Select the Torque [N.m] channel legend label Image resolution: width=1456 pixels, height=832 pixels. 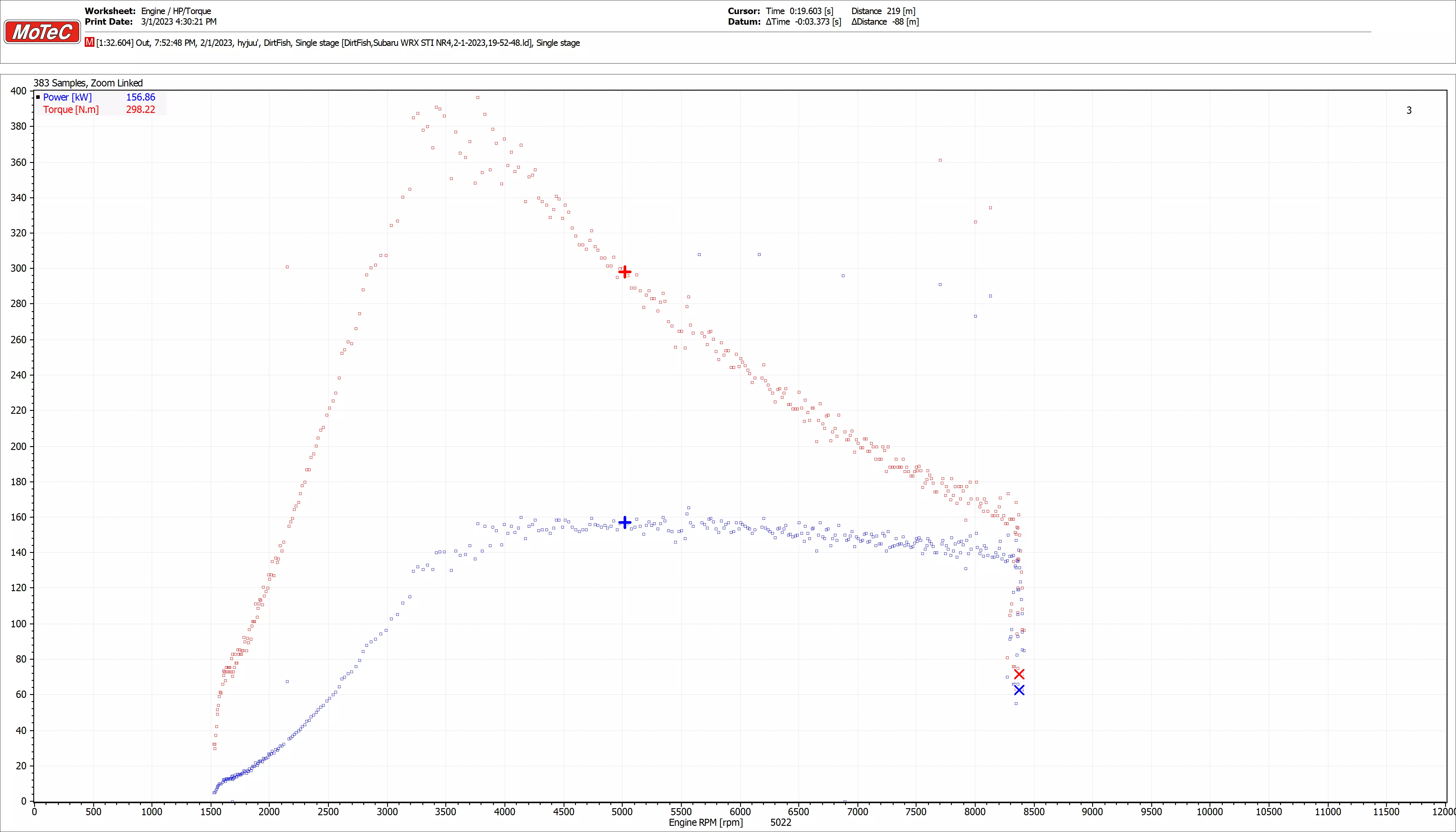(71, 110)
